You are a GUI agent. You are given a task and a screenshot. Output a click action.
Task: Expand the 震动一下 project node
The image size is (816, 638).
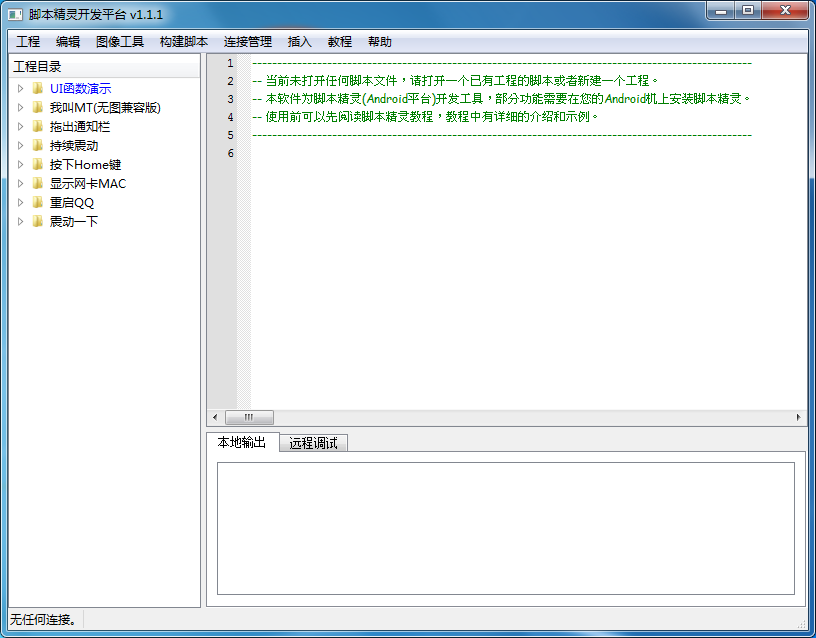[20, 222]
